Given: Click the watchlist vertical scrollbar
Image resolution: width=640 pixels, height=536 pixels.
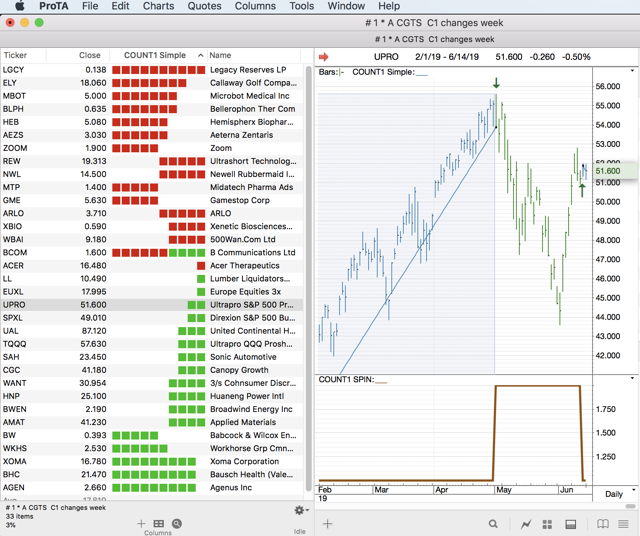Looking at the screenshot, I should click(309, 277).
